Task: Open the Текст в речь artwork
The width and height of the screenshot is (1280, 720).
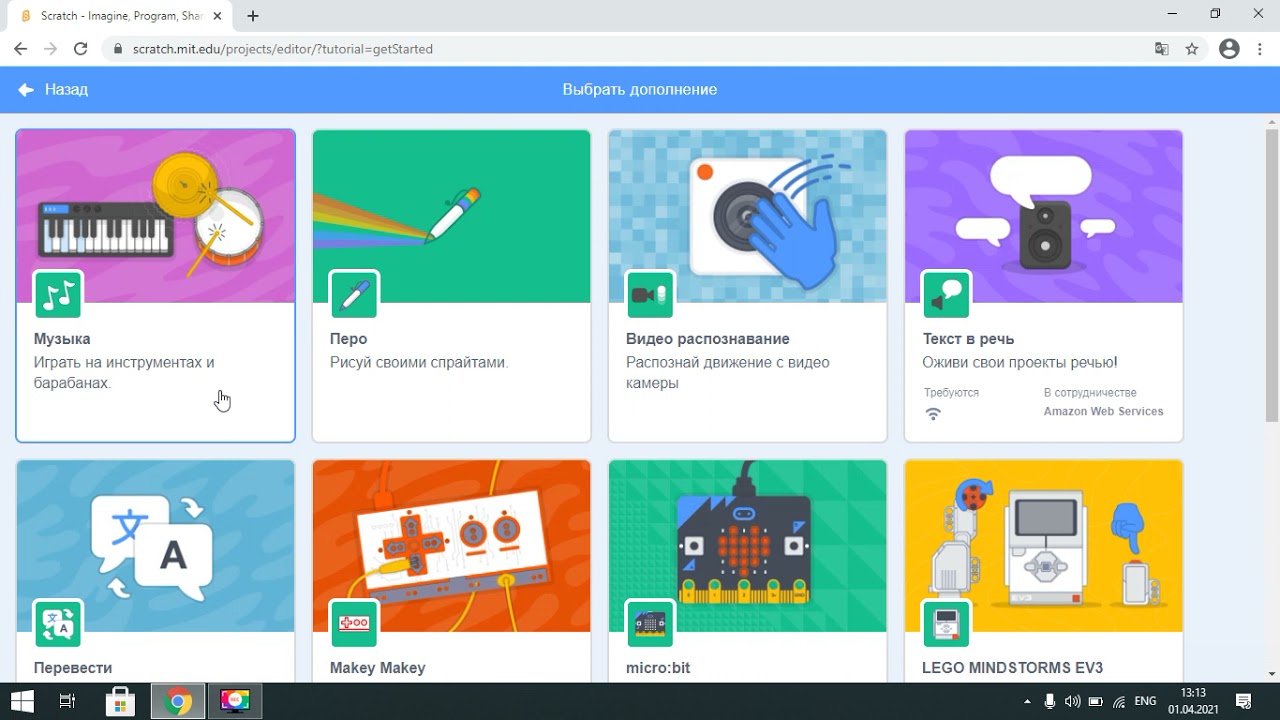Action: coord(1044,216)
